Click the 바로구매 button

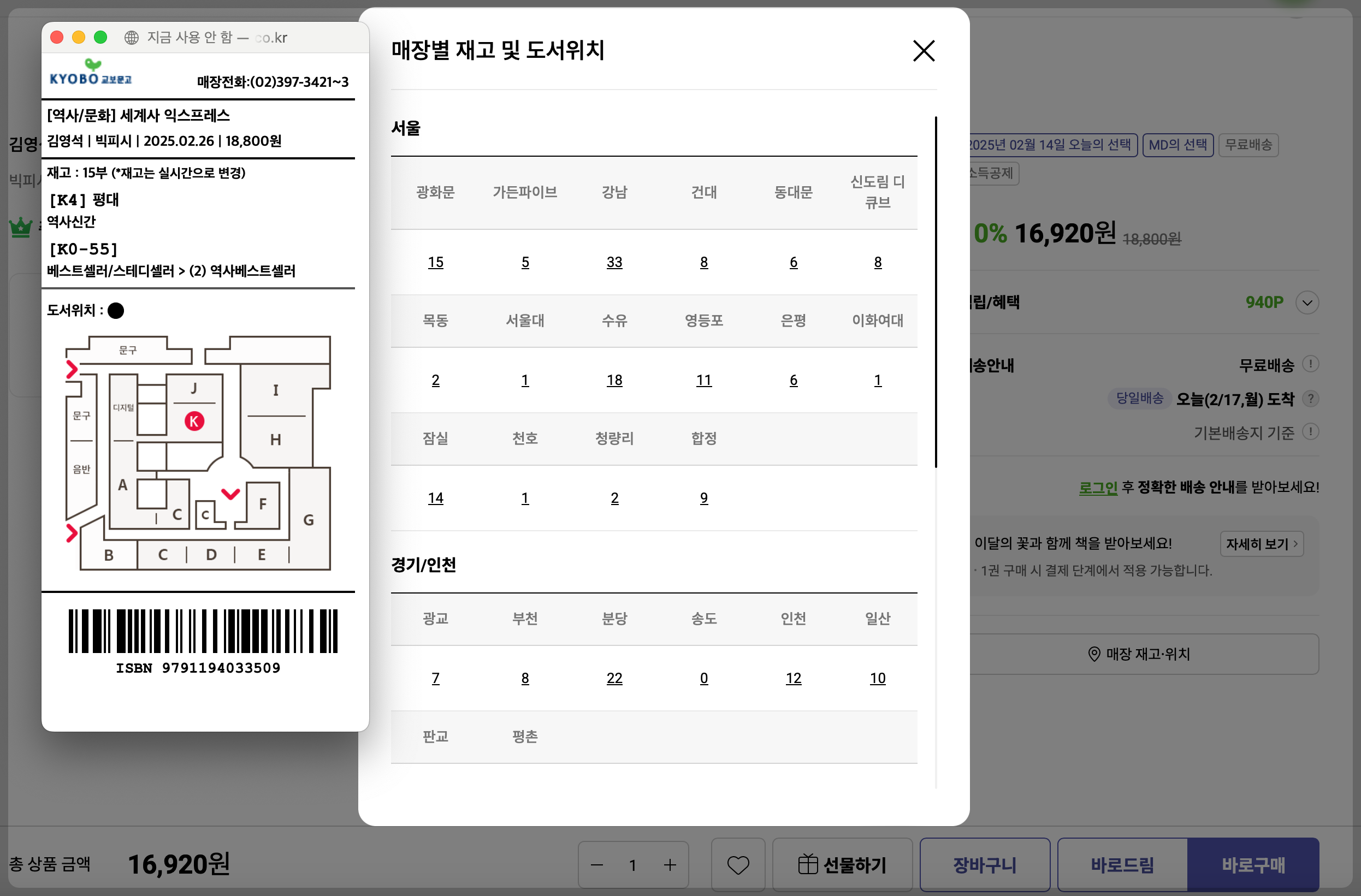[x=1253, y=864]
